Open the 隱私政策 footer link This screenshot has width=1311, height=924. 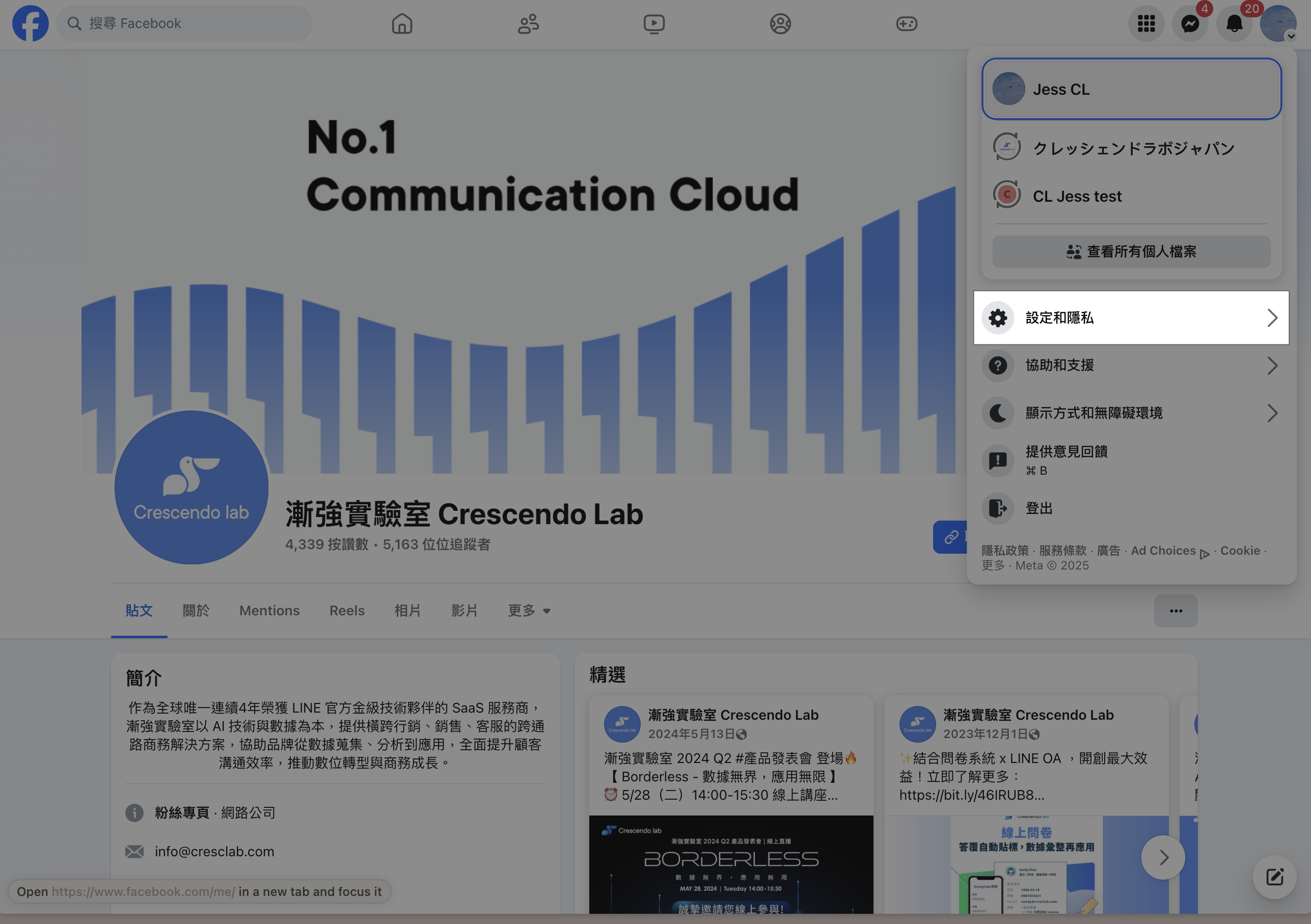click(1005, 551)
